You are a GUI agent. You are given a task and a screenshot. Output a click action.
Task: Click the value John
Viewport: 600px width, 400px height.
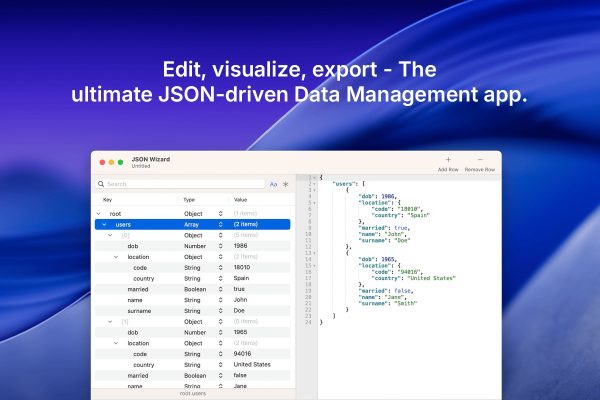tap(240, 300)
